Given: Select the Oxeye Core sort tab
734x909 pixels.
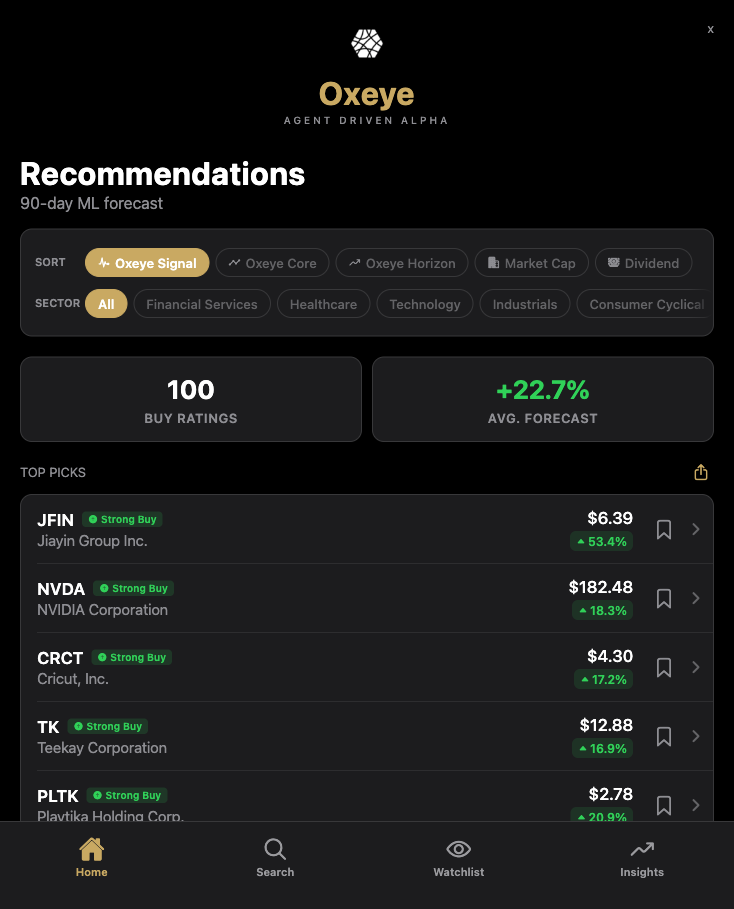Looking at the screenshot, I should coord(272,262).
